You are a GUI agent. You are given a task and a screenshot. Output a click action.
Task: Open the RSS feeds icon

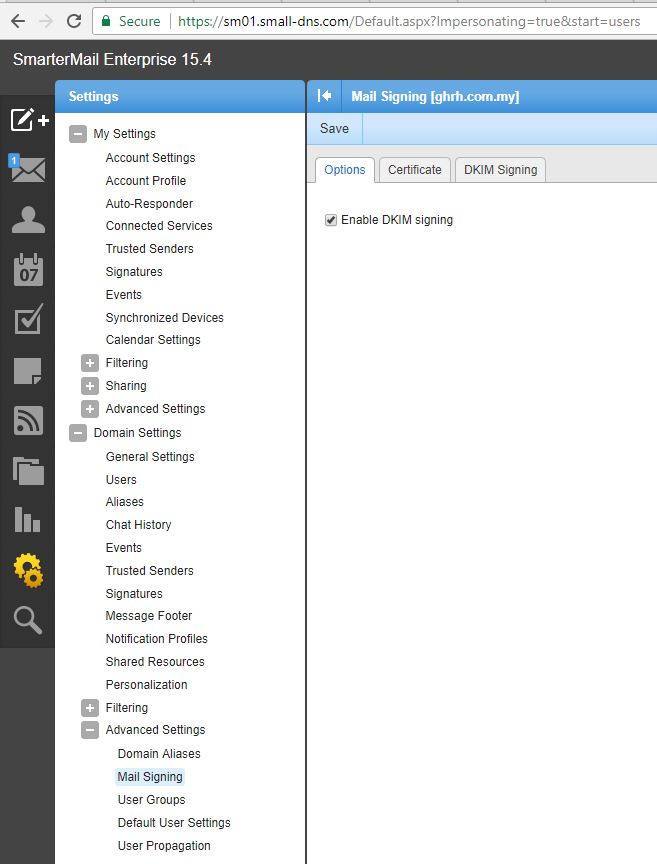coord(28,421)
